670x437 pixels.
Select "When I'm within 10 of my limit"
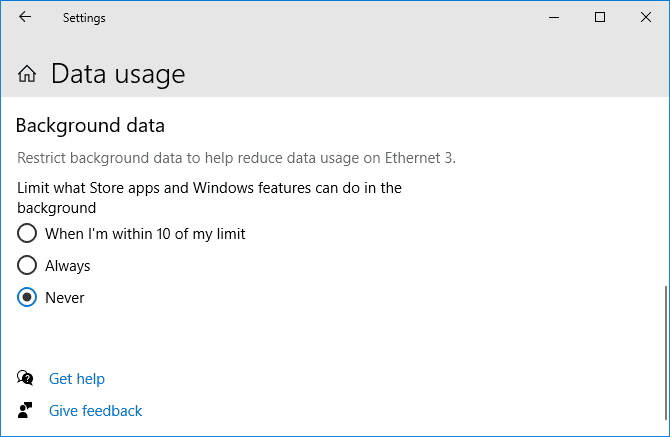click(x=28, y=234)
